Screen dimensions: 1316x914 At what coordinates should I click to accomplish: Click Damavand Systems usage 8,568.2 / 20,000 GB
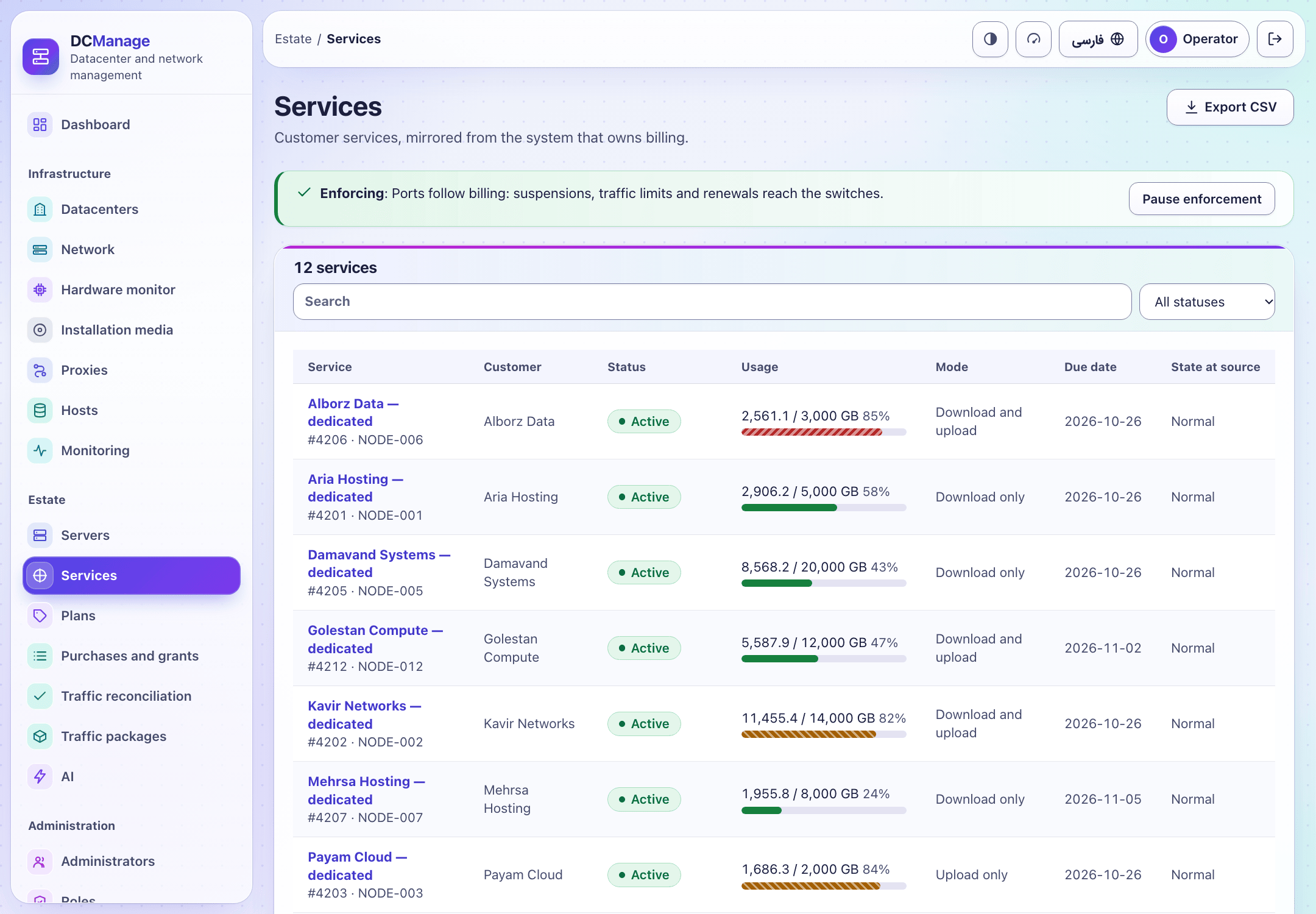tap(804, 567)
